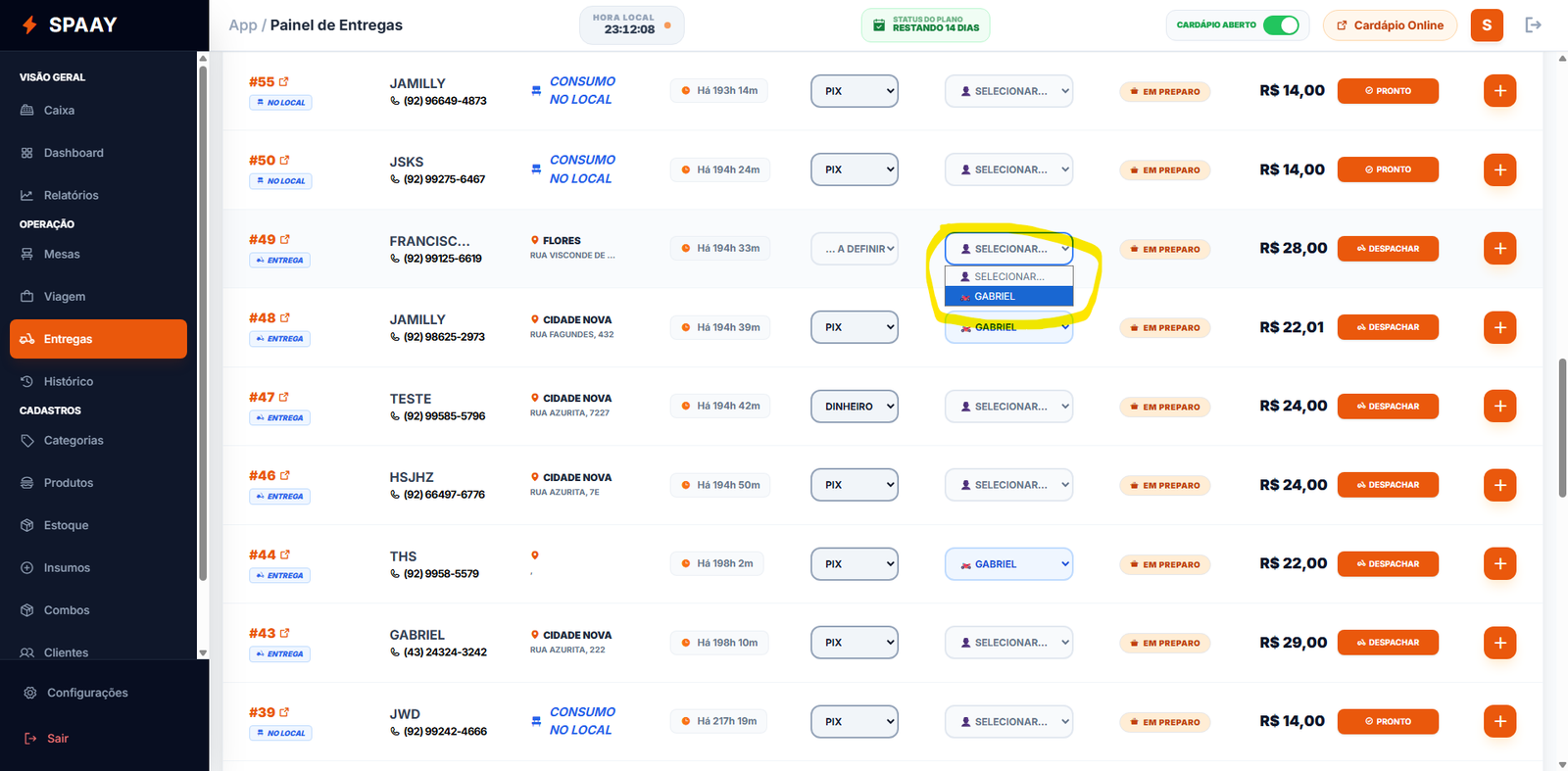
Task: Click DESPACHAR button for order #48
Action: 1388,327
